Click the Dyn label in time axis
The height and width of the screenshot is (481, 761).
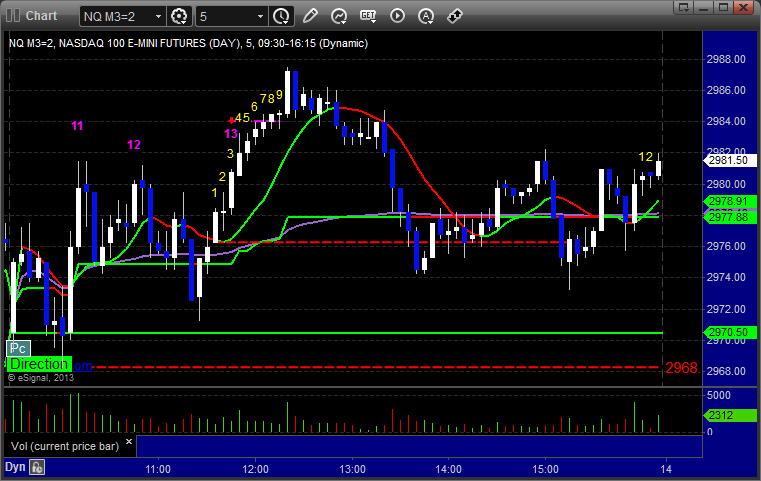pos(15,467)
